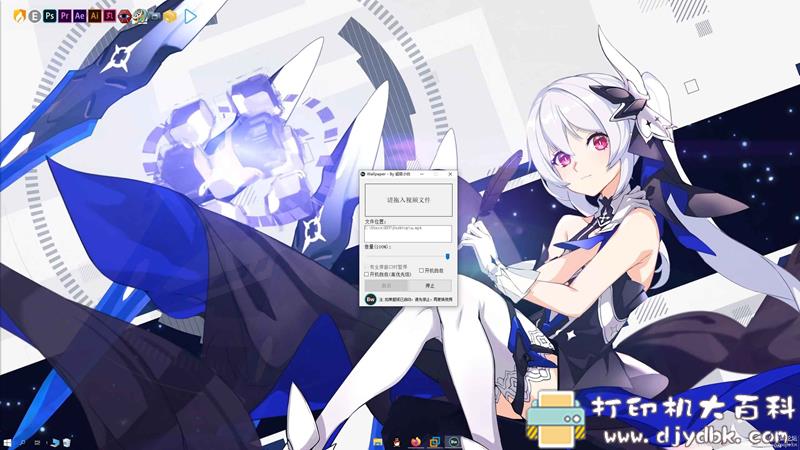Viewport: 800px width, 450px height.
Task: Open the flame shield security app shortcut
Action: click(x=19, y=16)
